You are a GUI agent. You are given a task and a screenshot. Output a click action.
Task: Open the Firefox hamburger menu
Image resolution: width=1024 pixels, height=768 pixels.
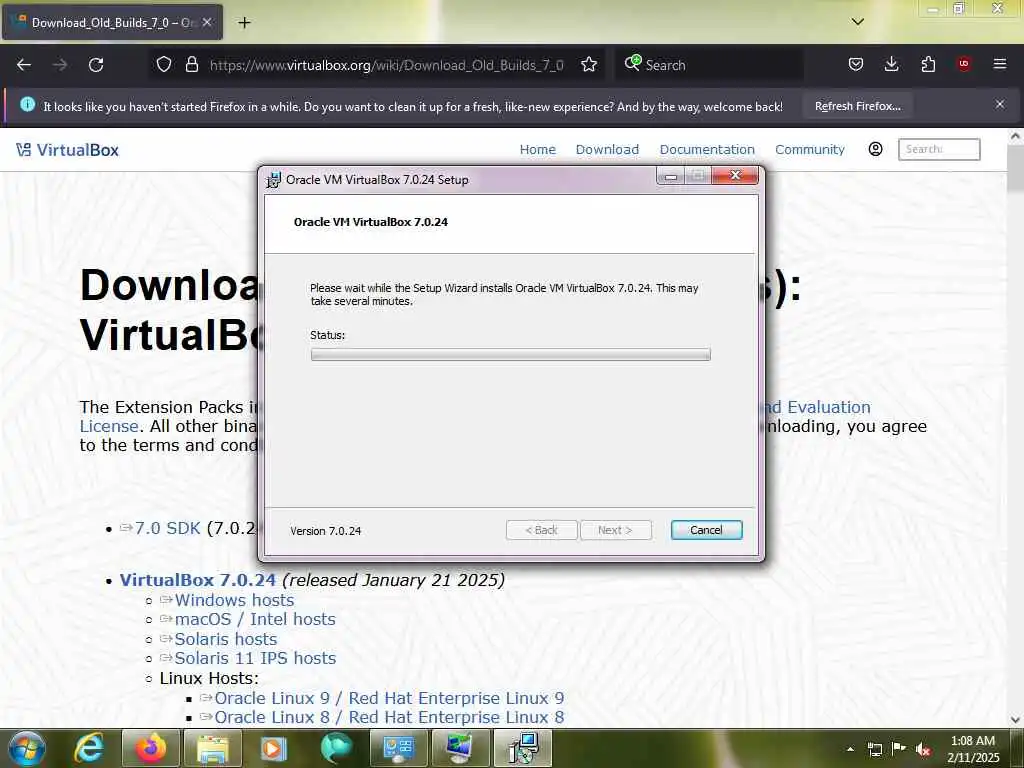[1000, 64]
